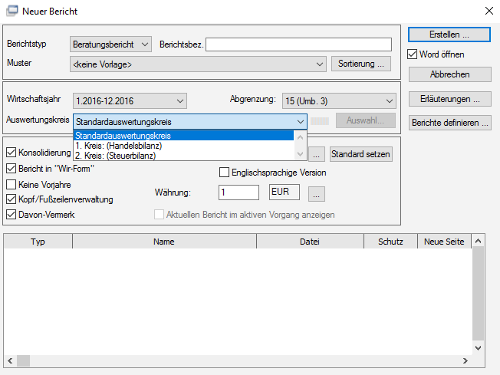Viewport: 500px width, 375px height.
Task: Click the horizontal scrollbar thumb
Action: tap(23, 361)
